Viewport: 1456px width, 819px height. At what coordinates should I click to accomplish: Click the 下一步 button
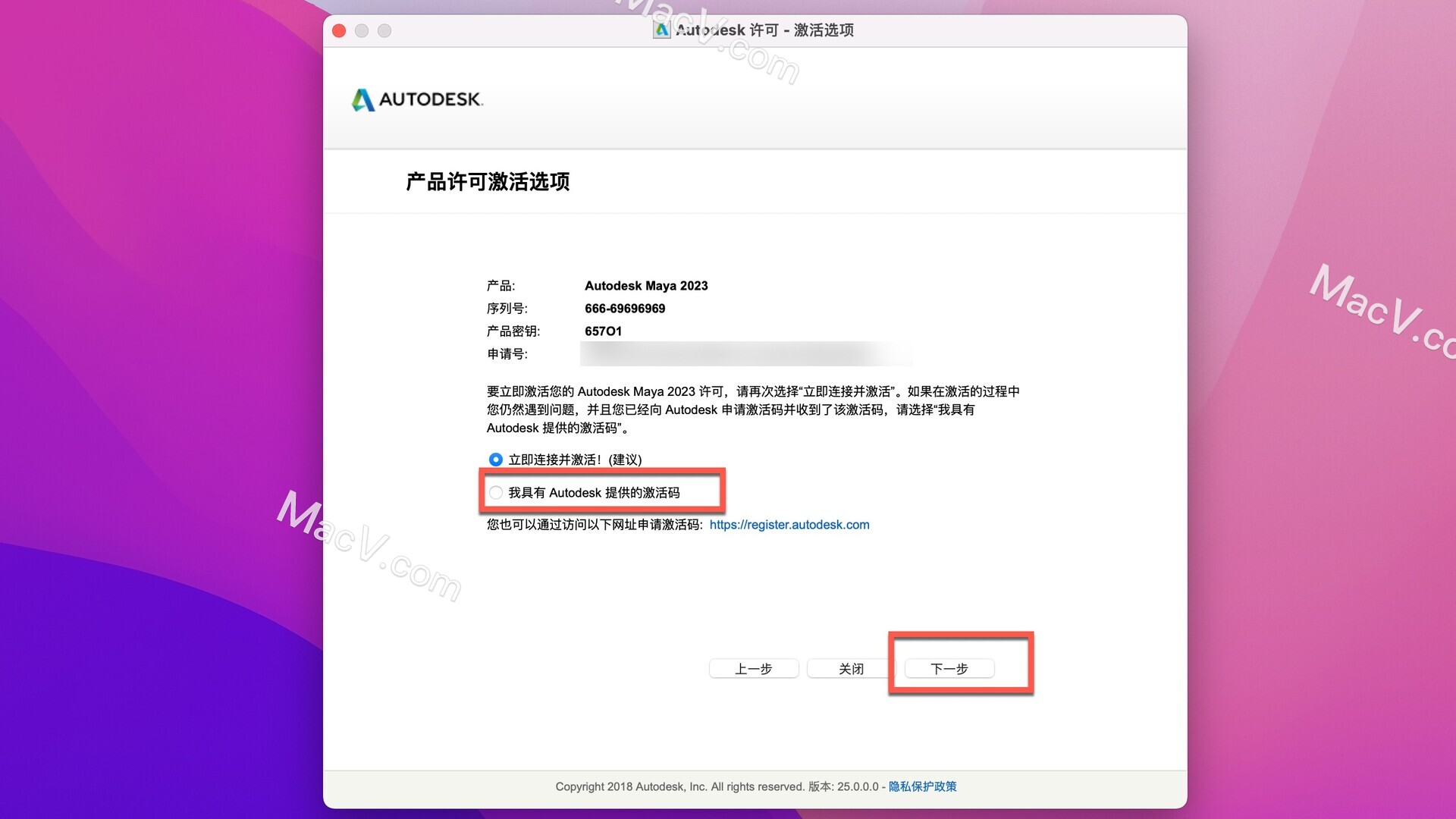coord(949,669)
